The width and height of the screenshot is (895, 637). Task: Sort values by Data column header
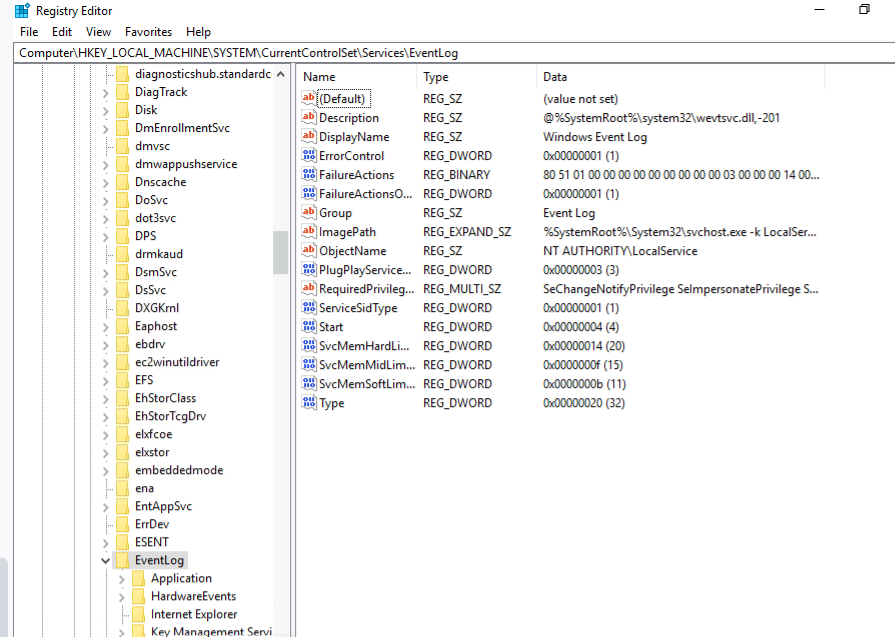680,77
